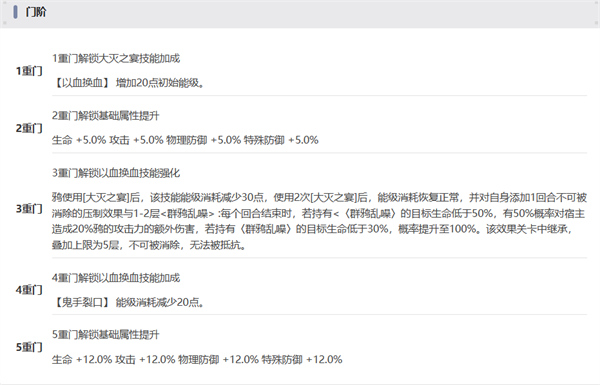Select the 1重门 row label

(29, 71)
